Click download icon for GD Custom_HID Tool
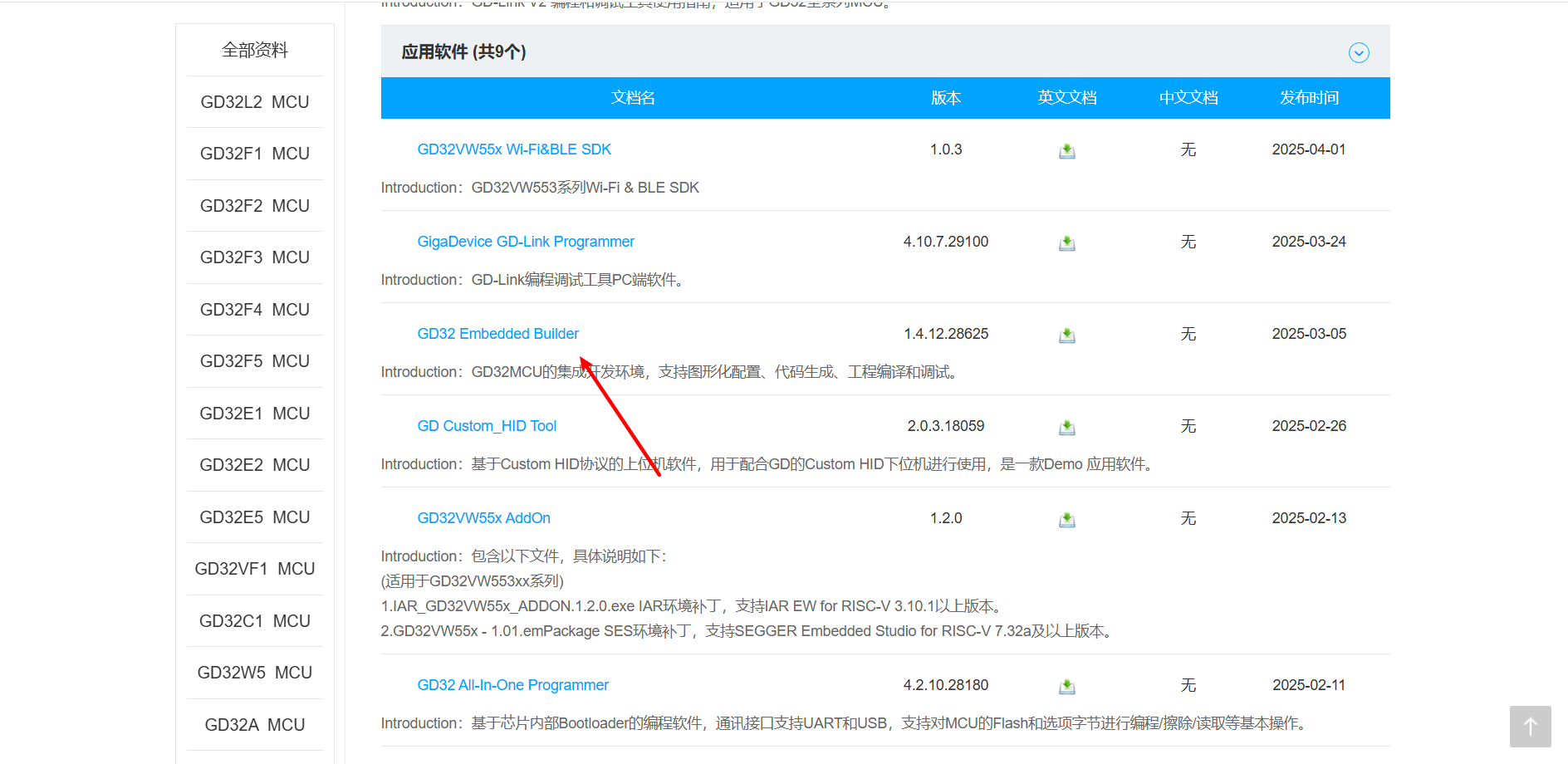1568x764 pixels. click(1067, 428)
